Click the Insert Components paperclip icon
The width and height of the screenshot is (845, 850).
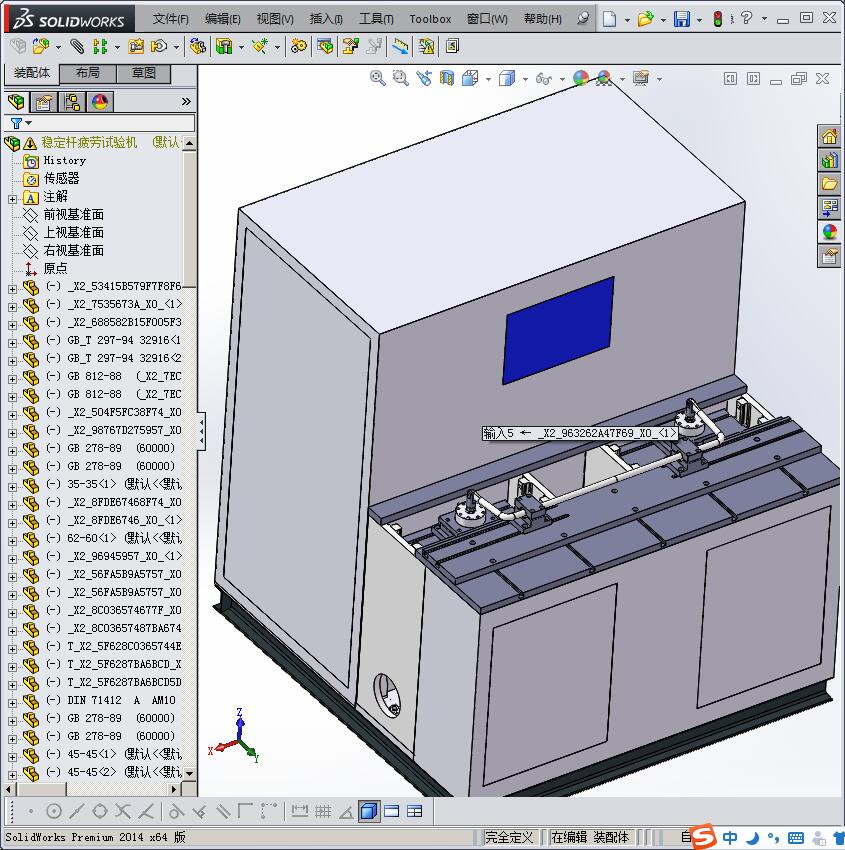point(78,47)
